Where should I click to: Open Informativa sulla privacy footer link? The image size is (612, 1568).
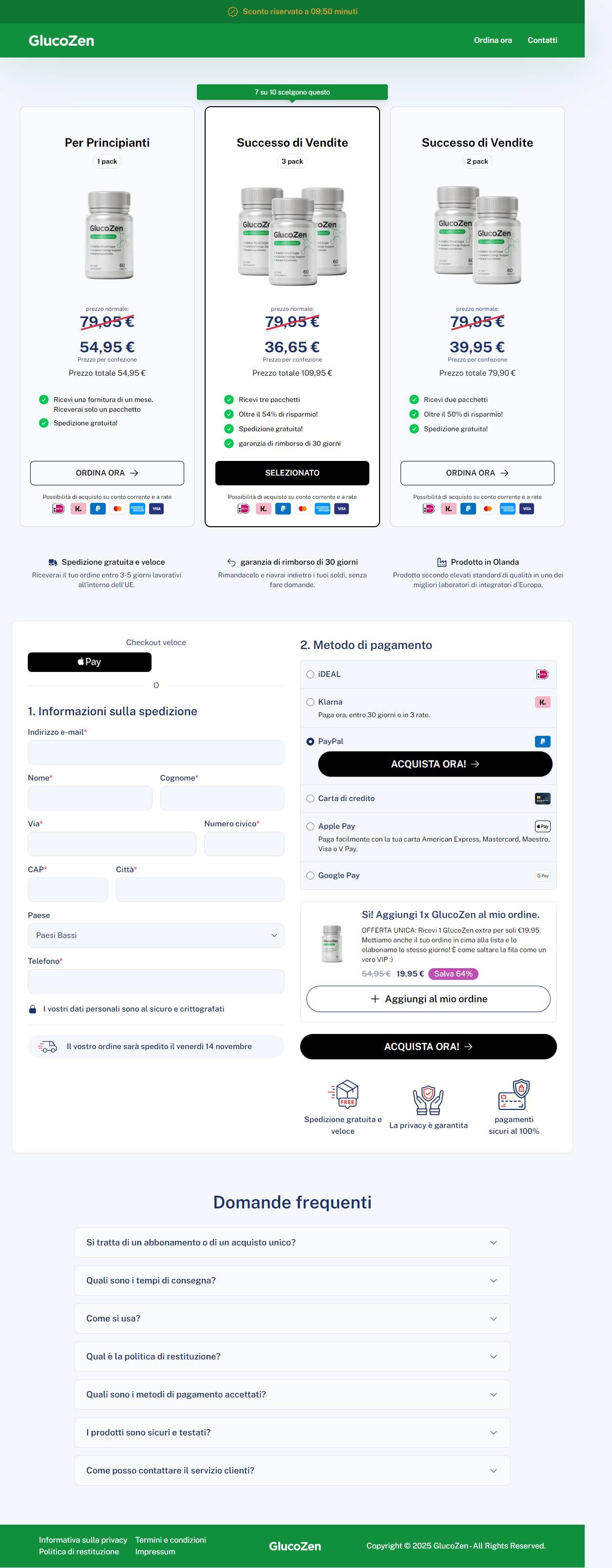[x=83, y=1539]
